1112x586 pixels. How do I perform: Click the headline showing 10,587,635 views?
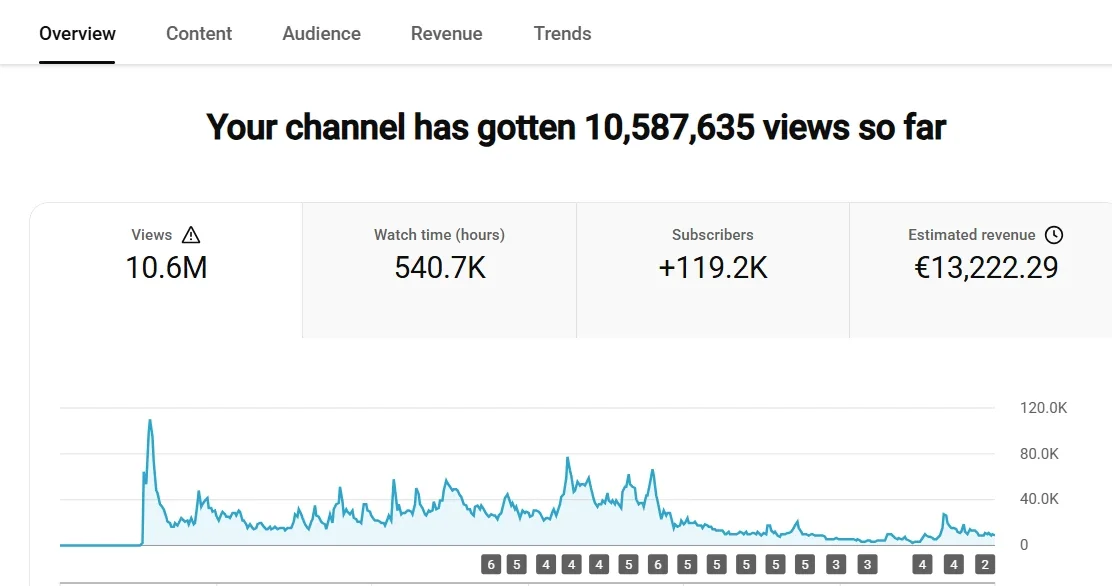point(576,128)
